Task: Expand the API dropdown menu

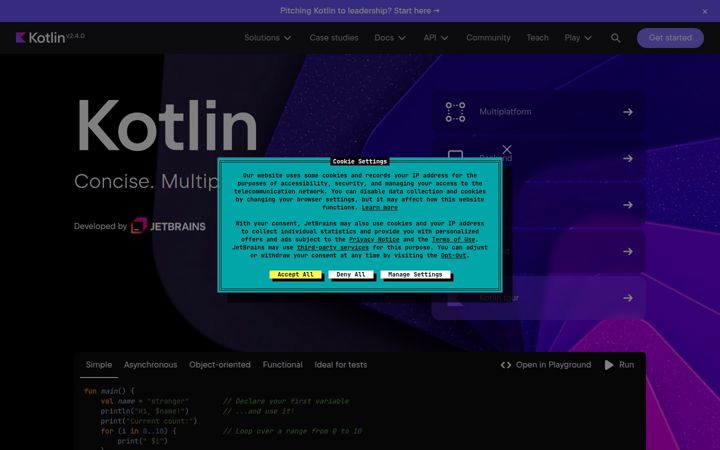Action: (x=435, y=38)
